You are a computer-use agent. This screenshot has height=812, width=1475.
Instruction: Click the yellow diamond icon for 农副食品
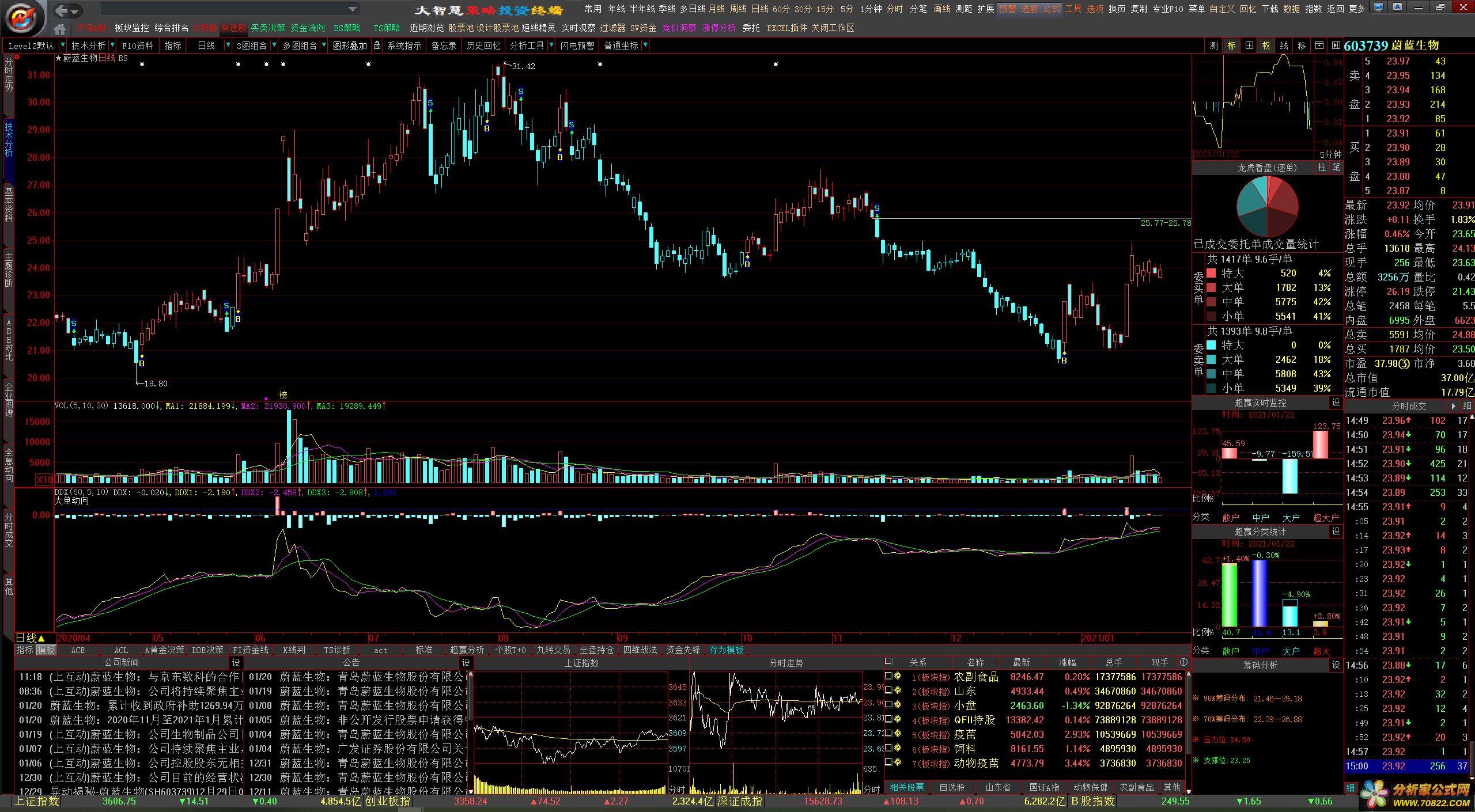tap(898, 676)
